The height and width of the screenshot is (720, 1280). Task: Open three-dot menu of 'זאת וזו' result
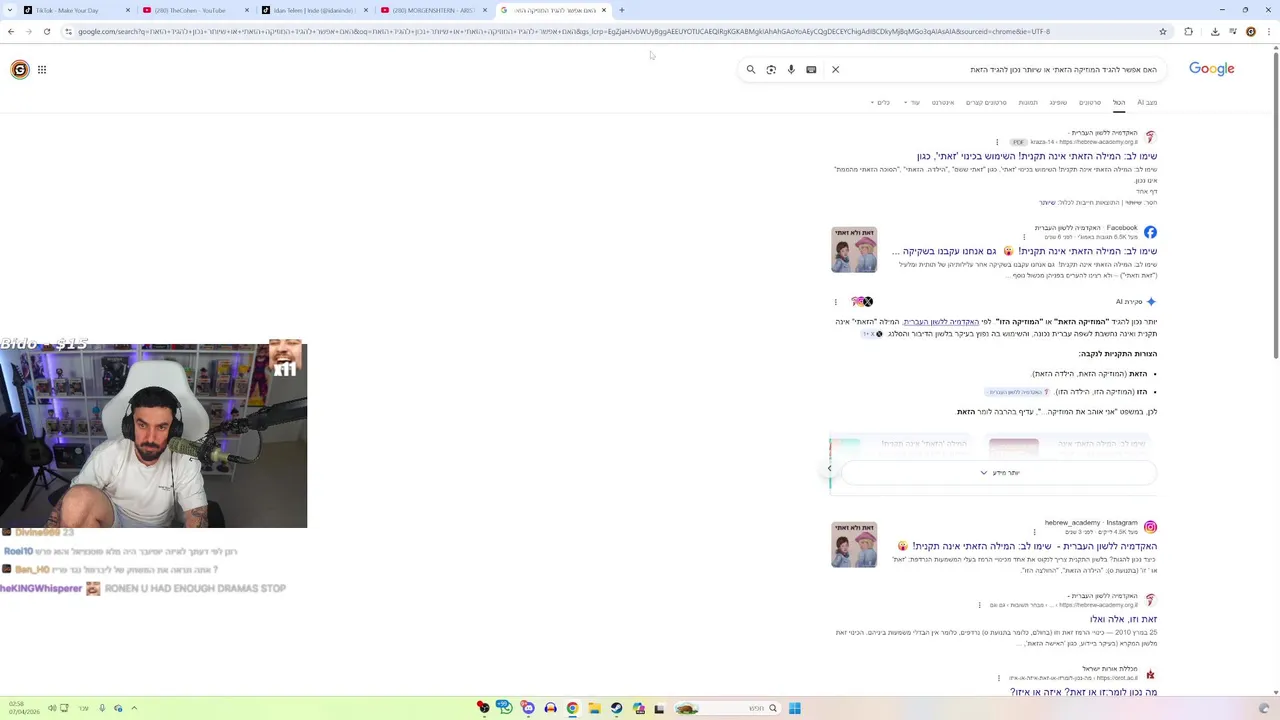tap(980, 605)
